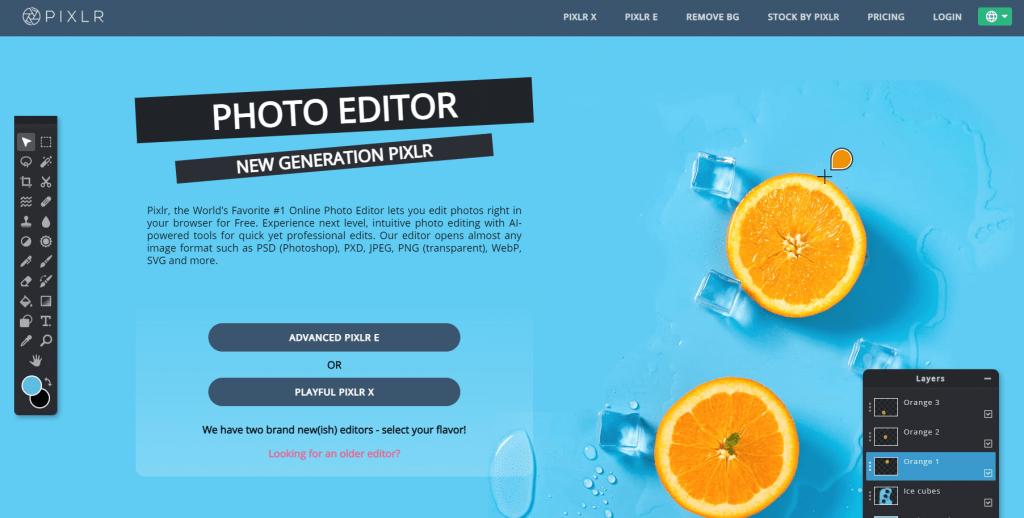1024x518 pixels.
Task: Click the 'Orange 1' layer name
Action: (x=921, y=462)
